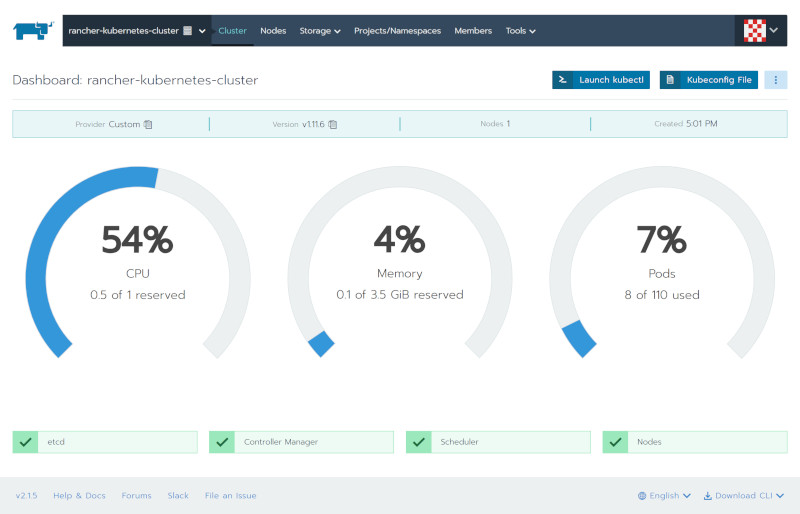Select the Cluster tab
Image resolution: width=800 pixels, height=514 pixels.
coord(232,31)
